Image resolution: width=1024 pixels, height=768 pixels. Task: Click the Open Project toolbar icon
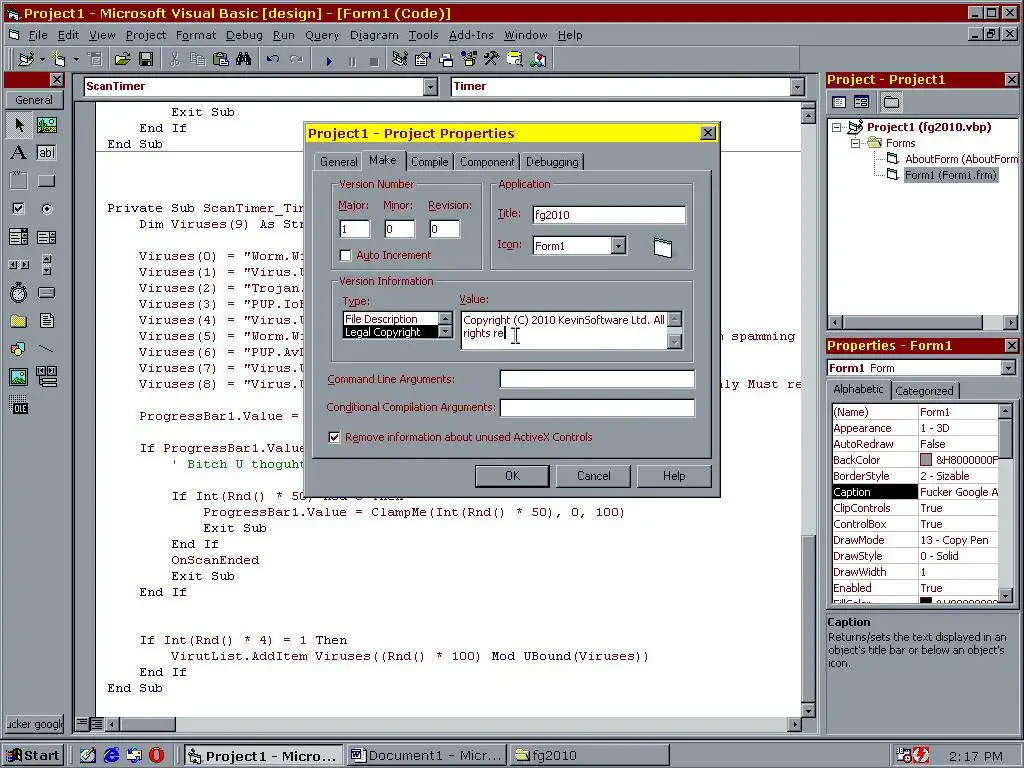[x=122, y=60]
